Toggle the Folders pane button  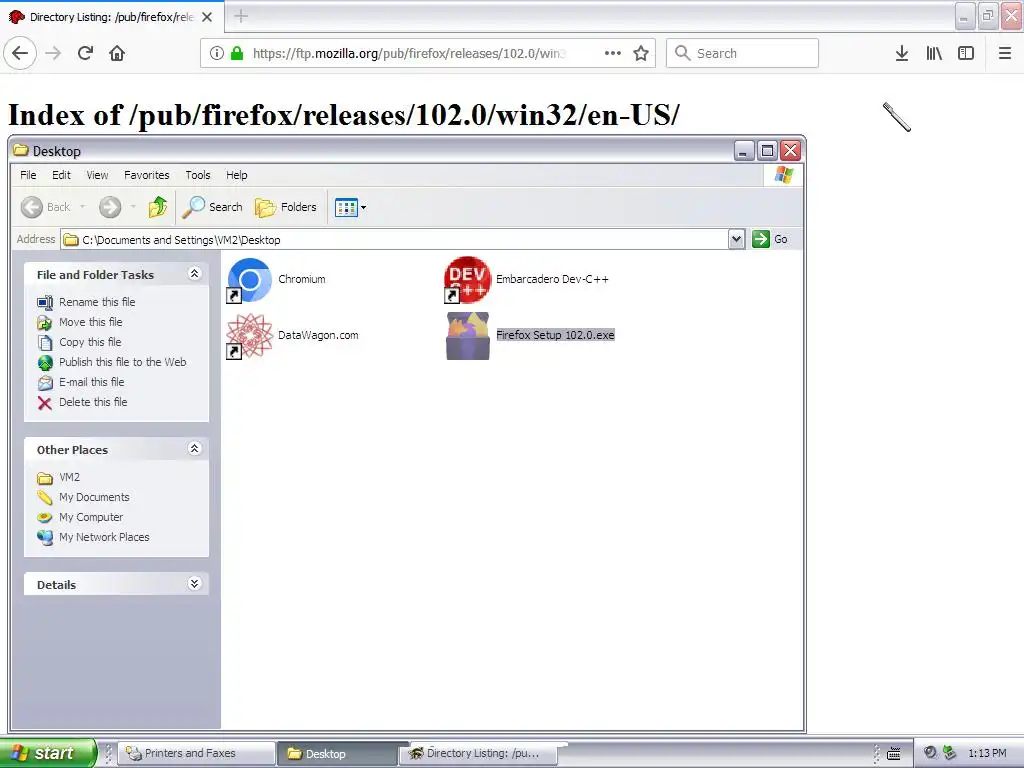[286, 207]
